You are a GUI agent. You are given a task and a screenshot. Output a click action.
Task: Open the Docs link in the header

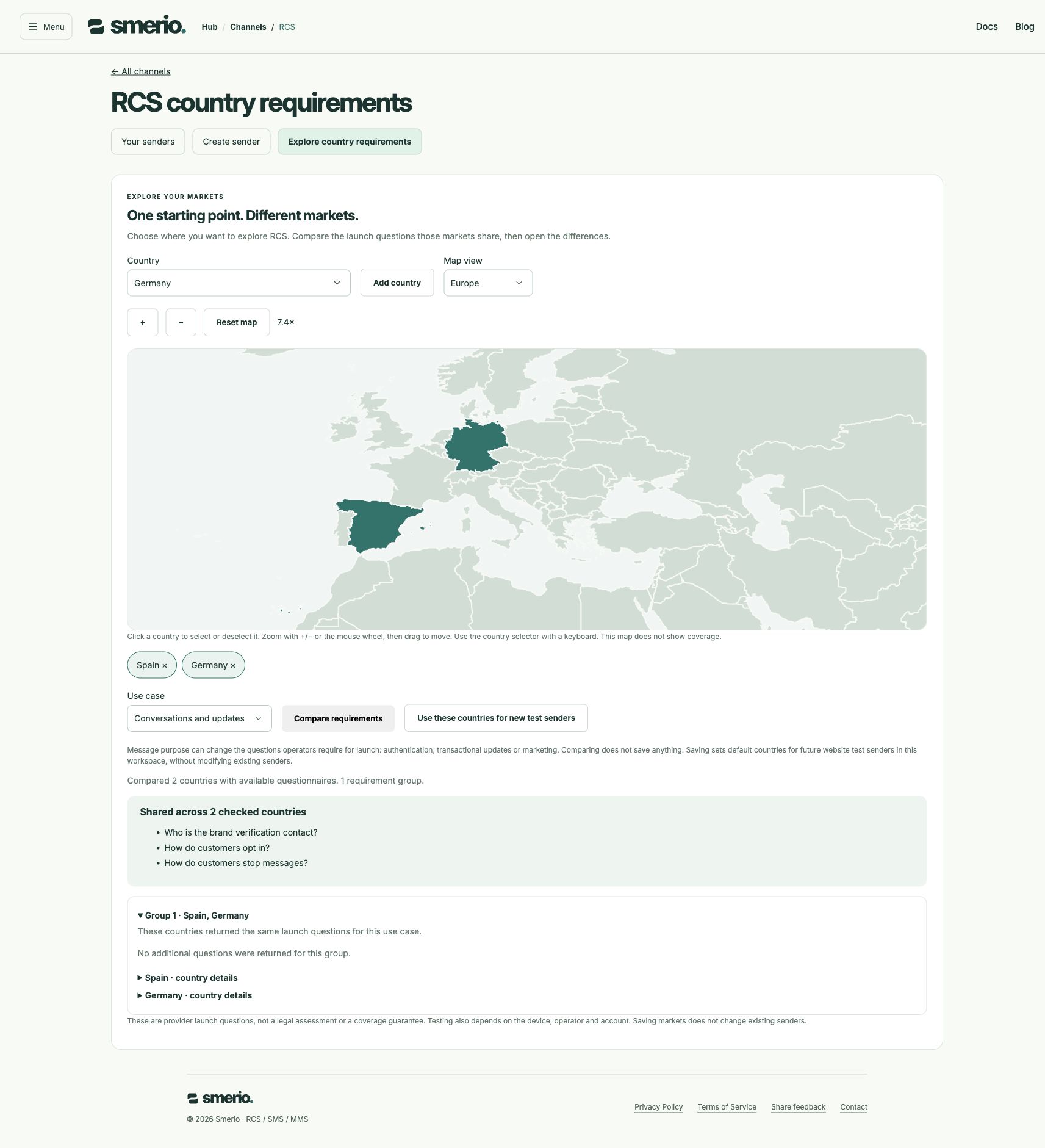[986, 27]
